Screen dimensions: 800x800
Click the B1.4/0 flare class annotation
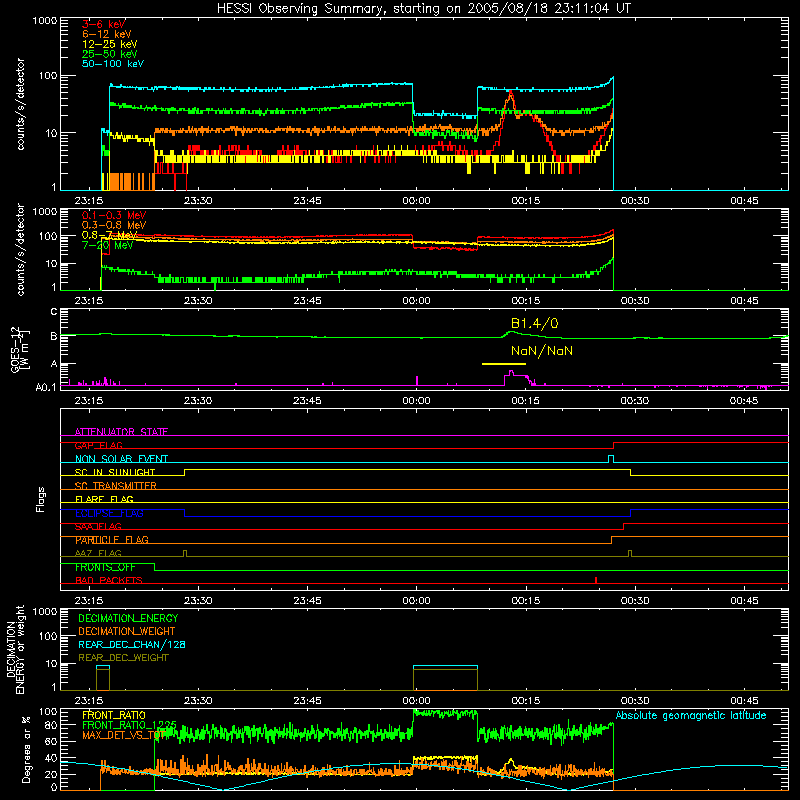534,323
